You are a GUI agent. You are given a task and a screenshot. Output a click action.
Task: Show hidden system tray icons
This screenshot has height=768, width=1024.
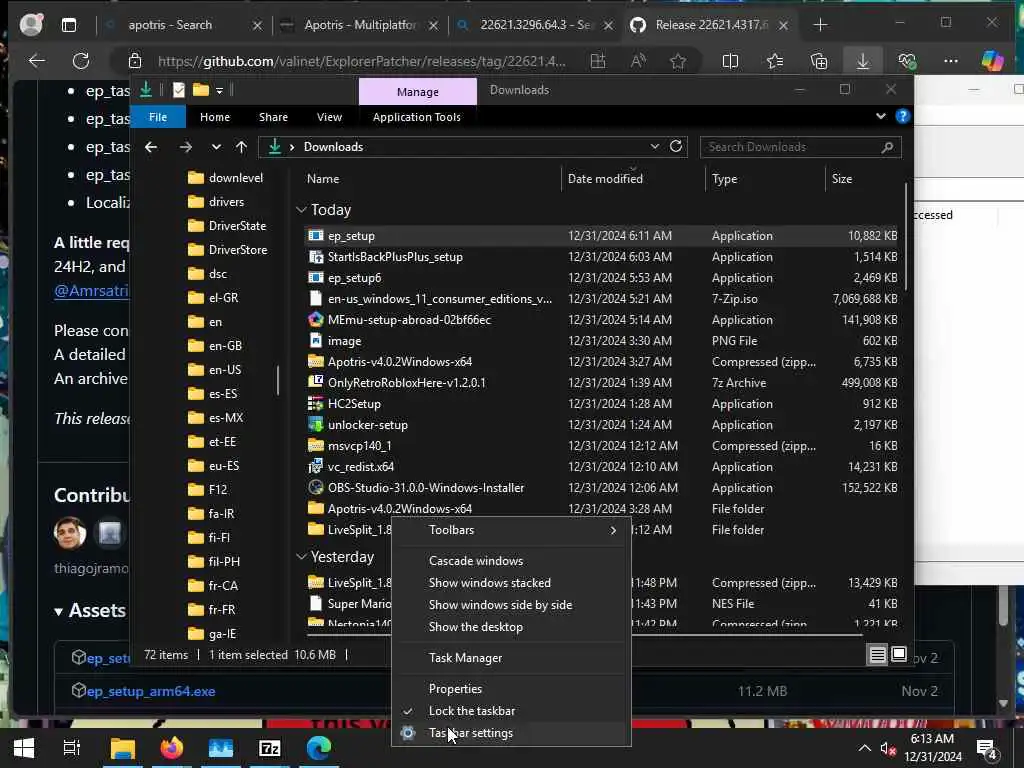tap(864, 748)
